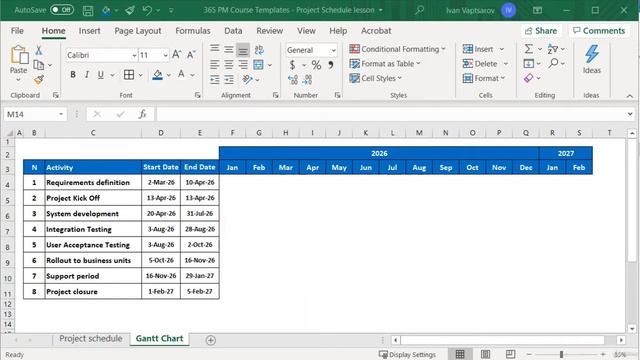Apply Borders using the grid icon

tap(129, 74)
